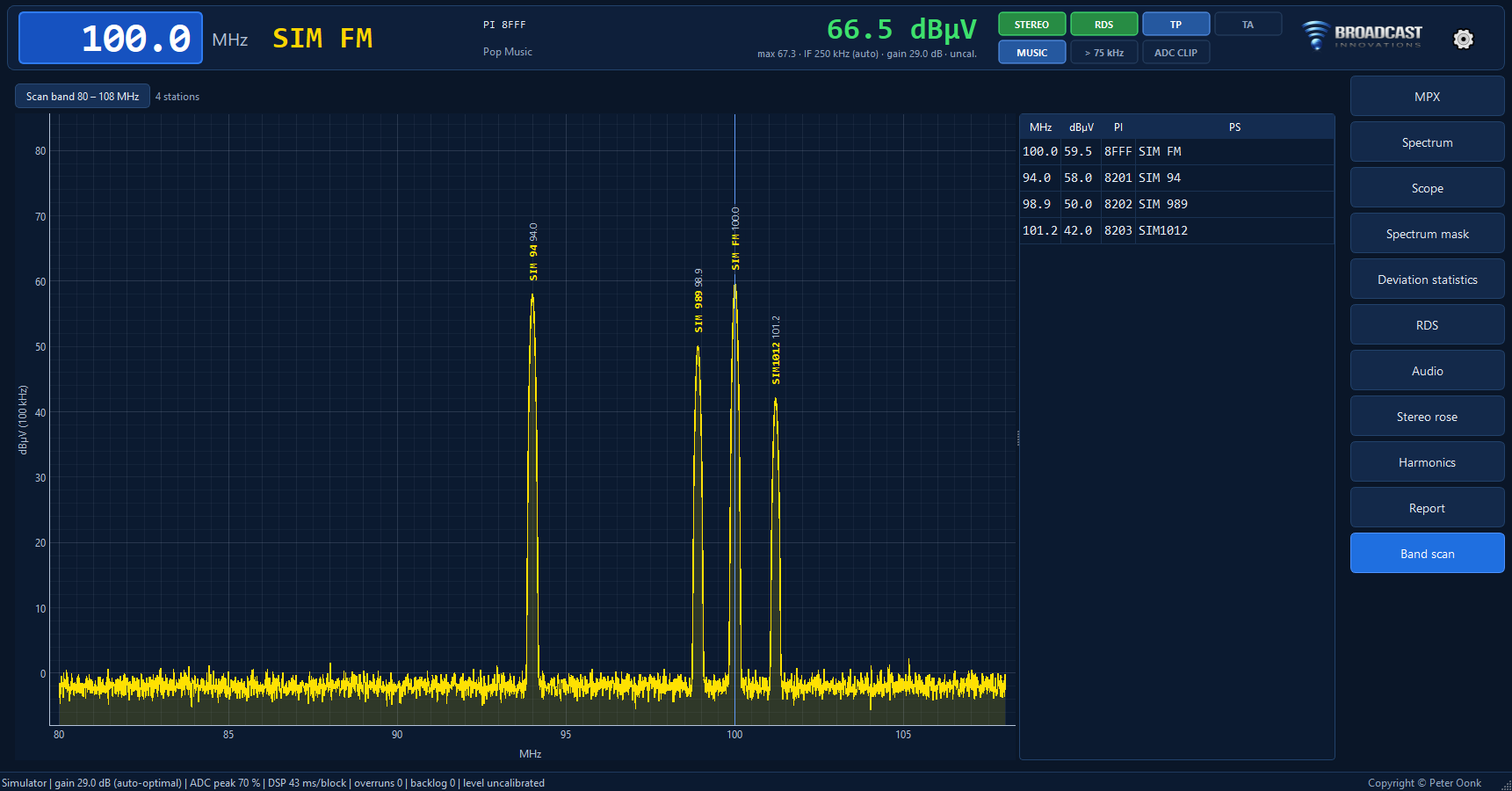The height and width of the screenshot is (791, 1512).
Task: Open the Stereo rose view
Action: pyautogui.click(x=1427, y=417)
